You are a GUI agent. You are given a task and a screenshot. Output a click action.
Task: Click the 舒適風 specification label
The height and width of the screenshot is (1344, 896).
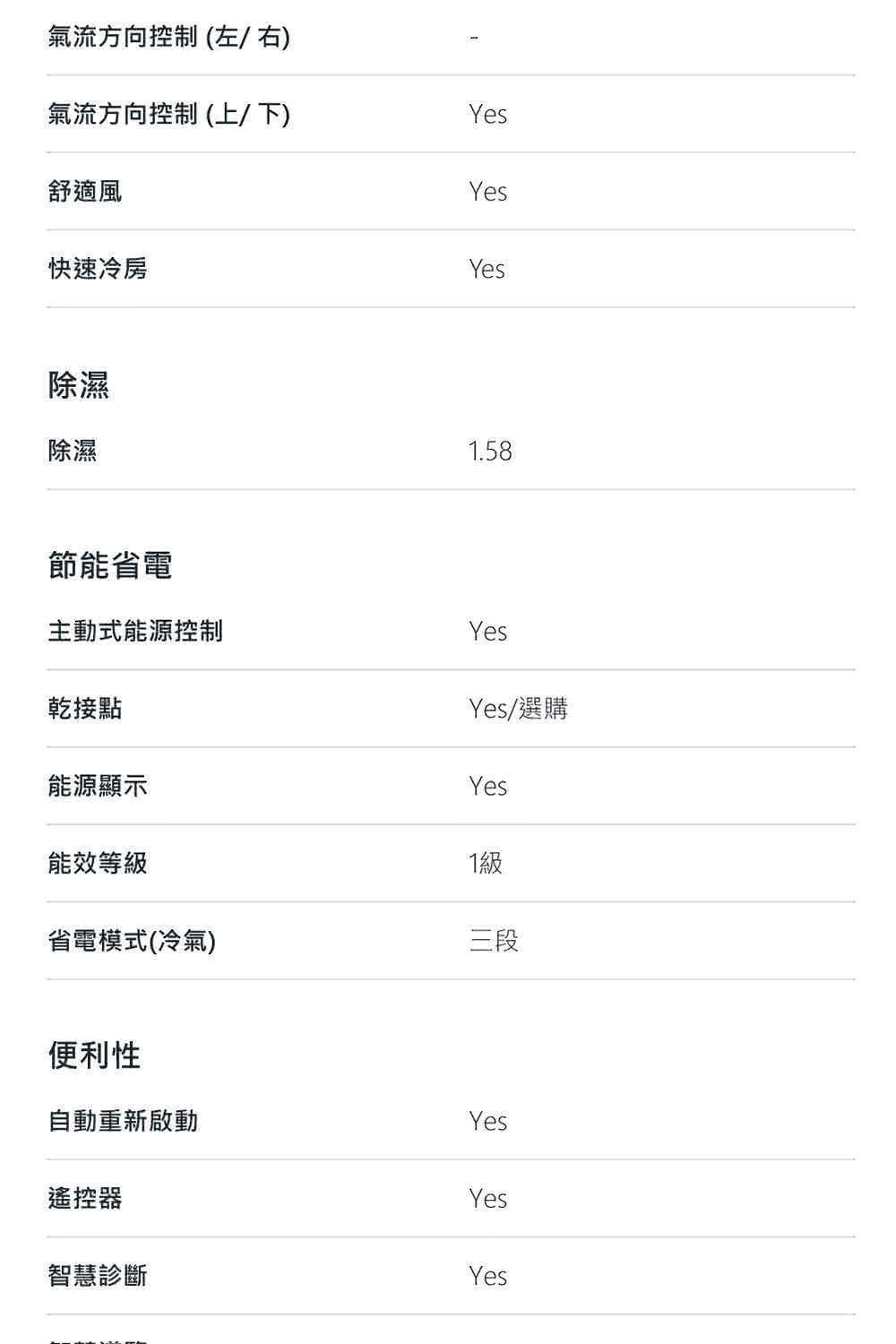85,191
